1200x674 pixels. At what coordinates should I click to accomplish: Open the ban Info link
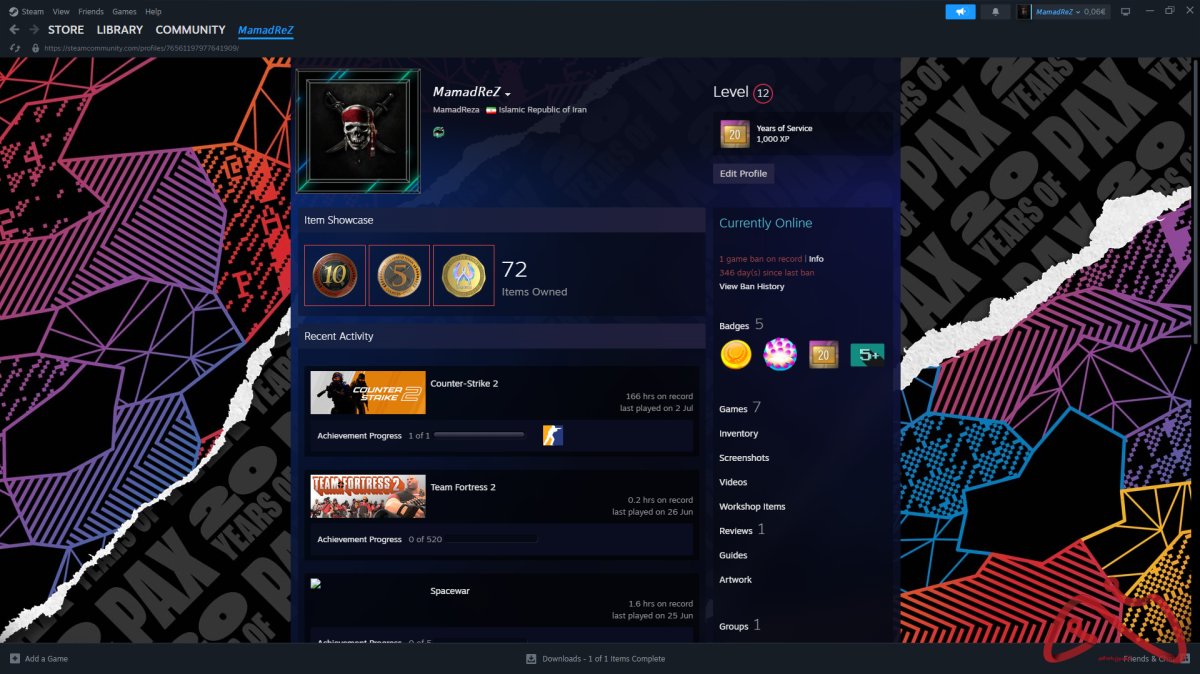[816, 259]
